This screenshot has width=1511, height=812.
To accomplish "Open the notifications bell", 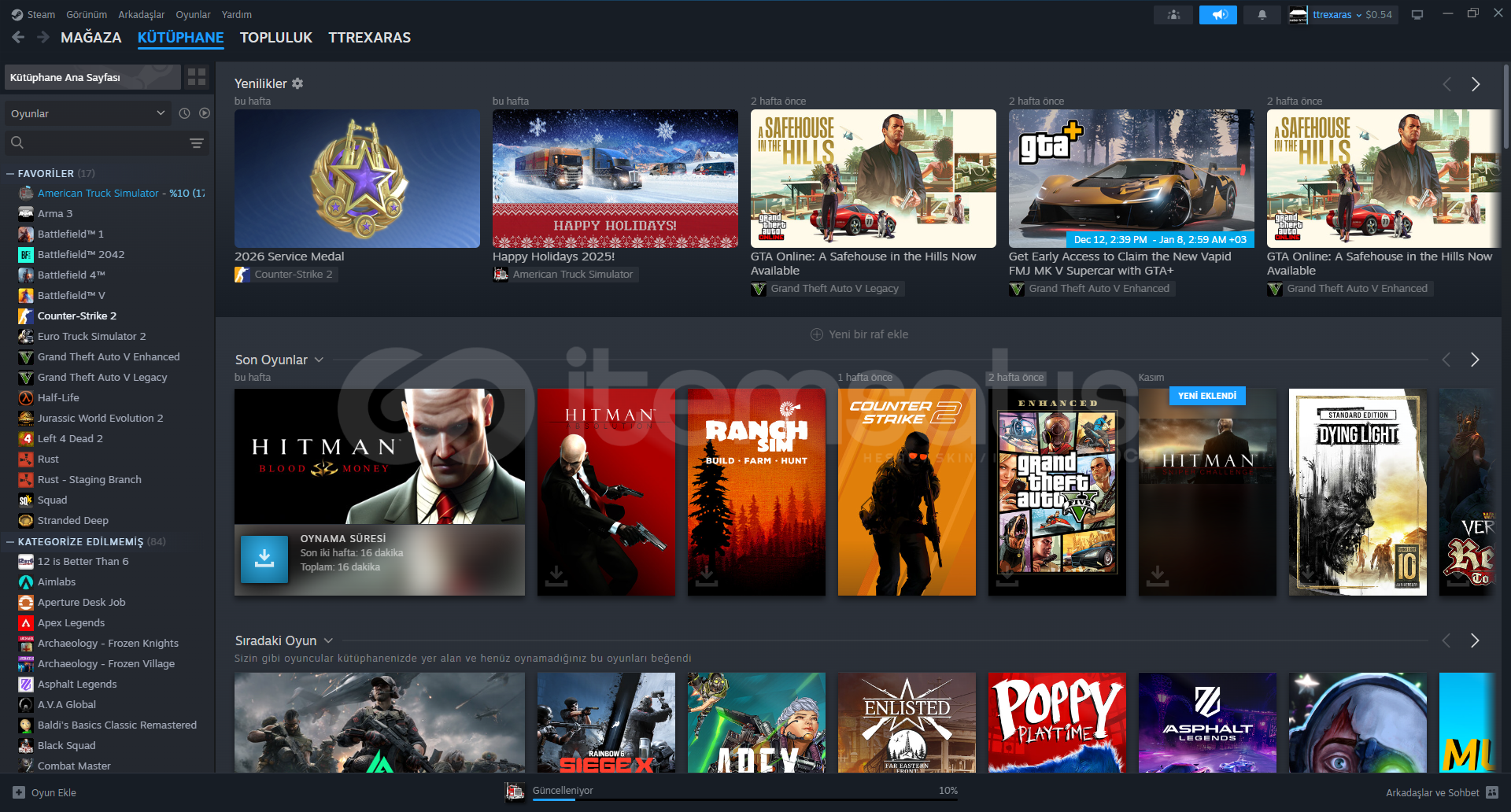I will point(1262,15).
